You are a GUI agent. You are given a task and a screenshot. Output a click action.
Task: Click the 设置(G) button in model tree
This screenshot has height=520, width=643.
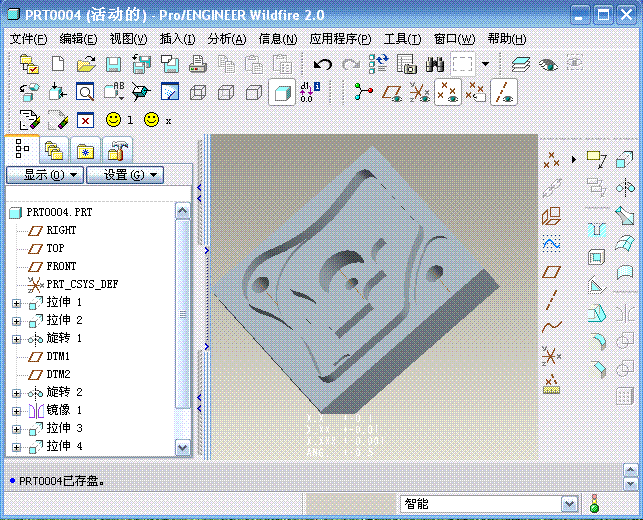tap(125, 175)
